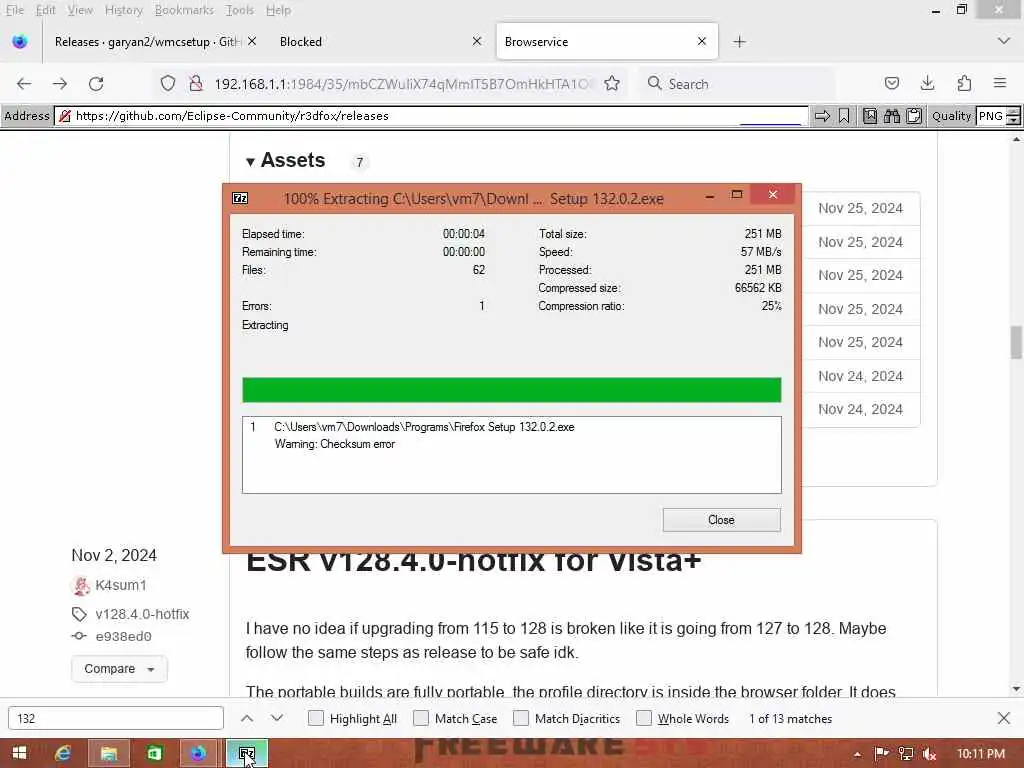This screenshot has width=1024, height=768.
Task: Open the list all tabs chevron
Action: tap(1004, 41)
